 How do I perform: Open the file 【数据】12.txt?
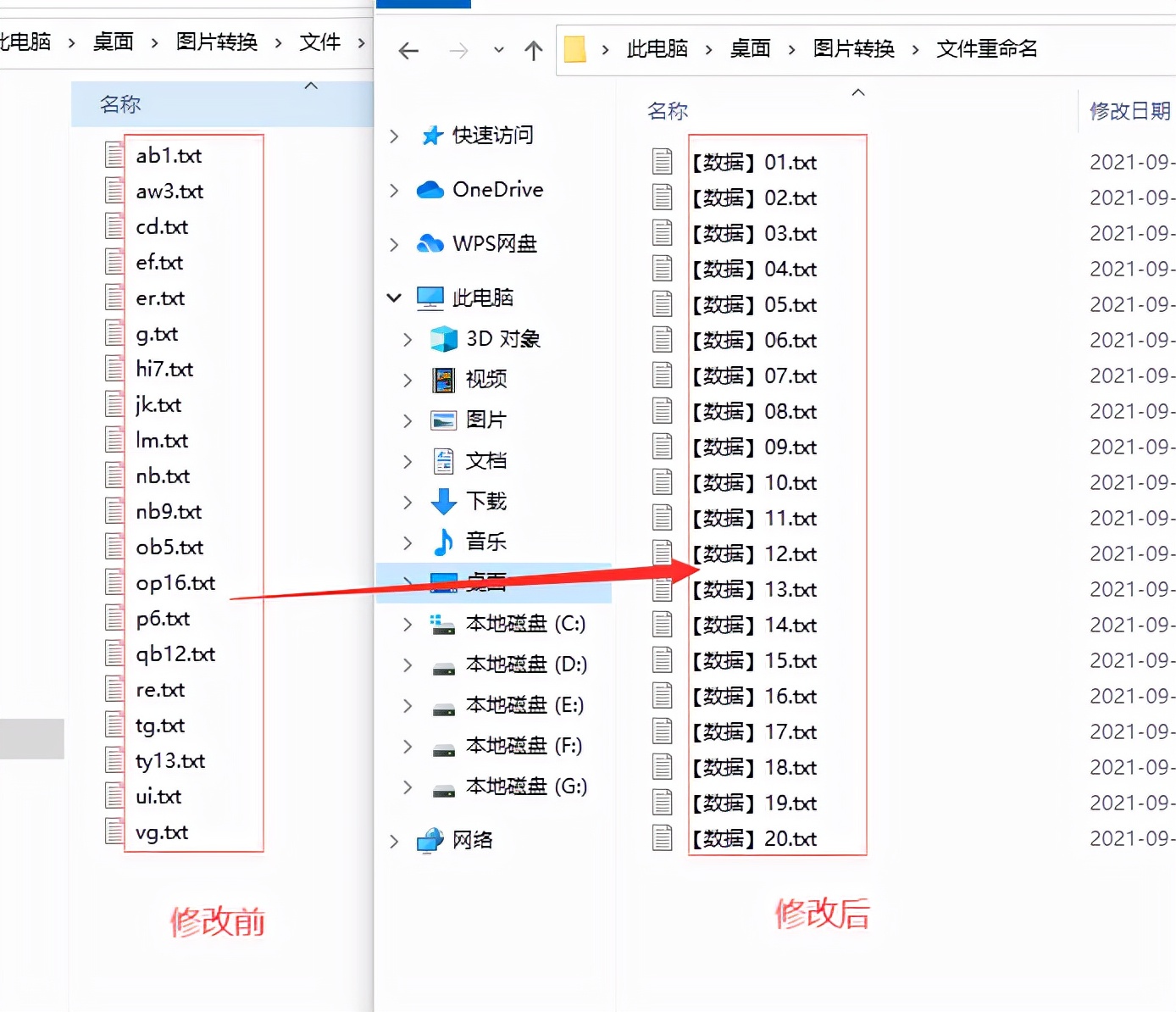tap(756, 553)
